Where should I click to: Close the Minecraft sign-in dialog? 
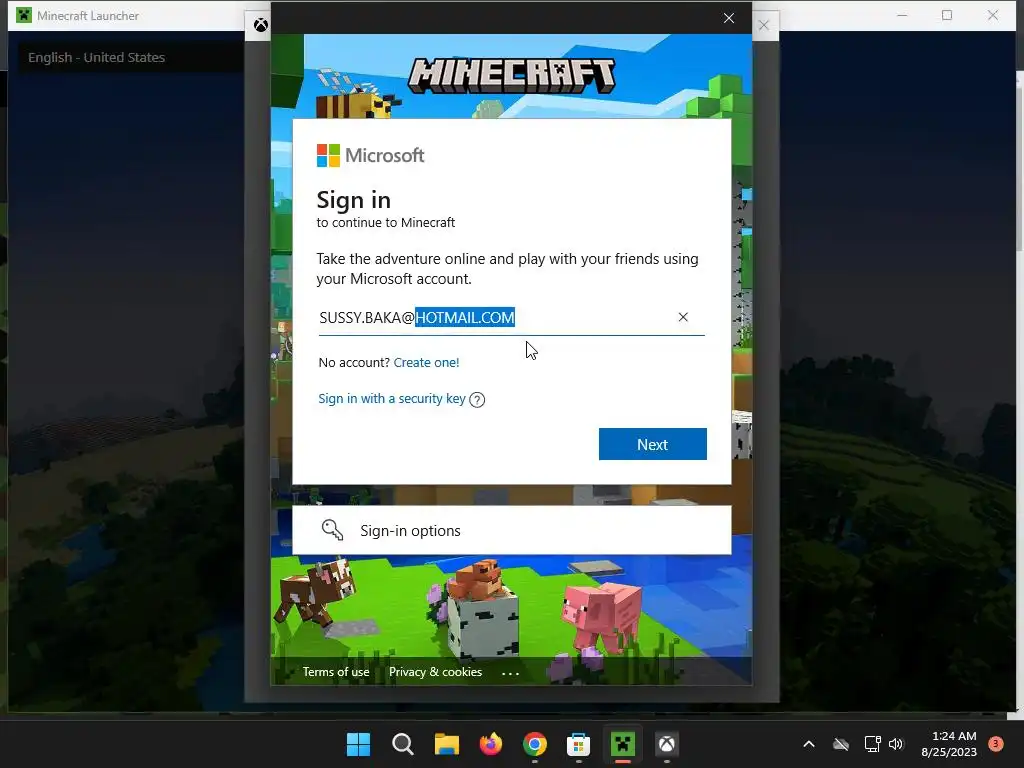pos(729,18)
